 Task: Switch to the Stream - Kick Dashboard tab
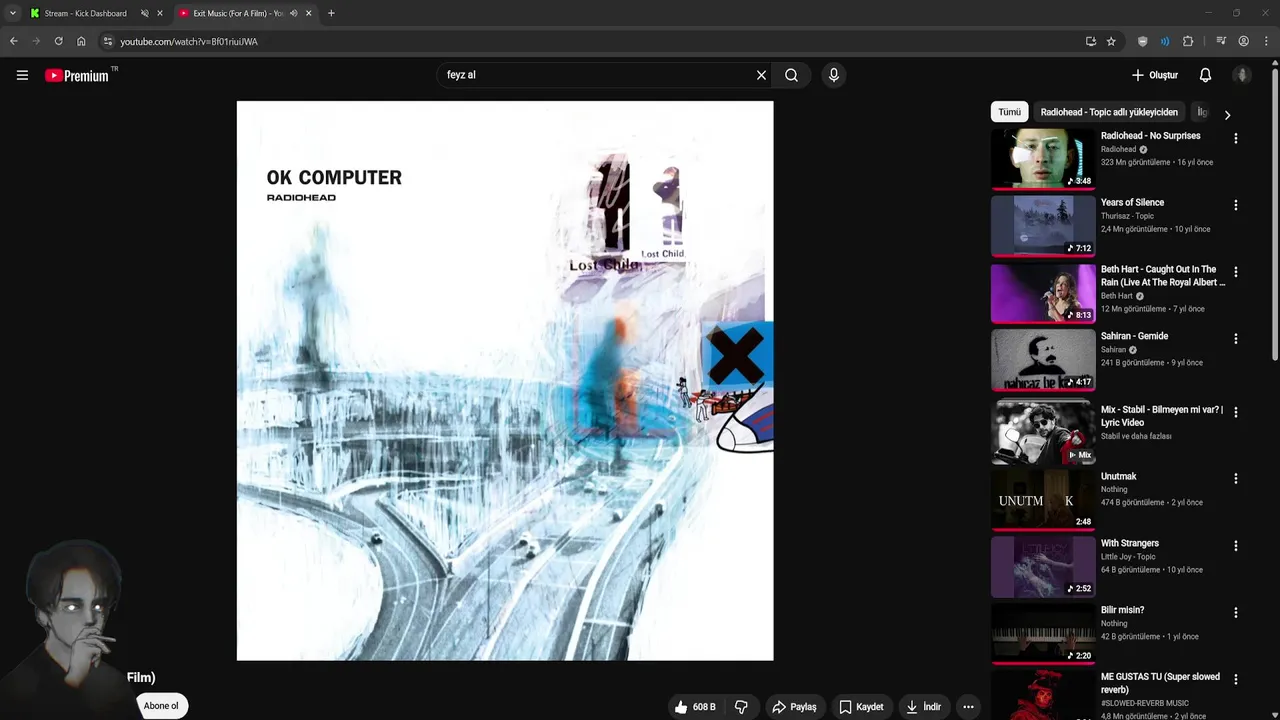click(x=85, y=13)
